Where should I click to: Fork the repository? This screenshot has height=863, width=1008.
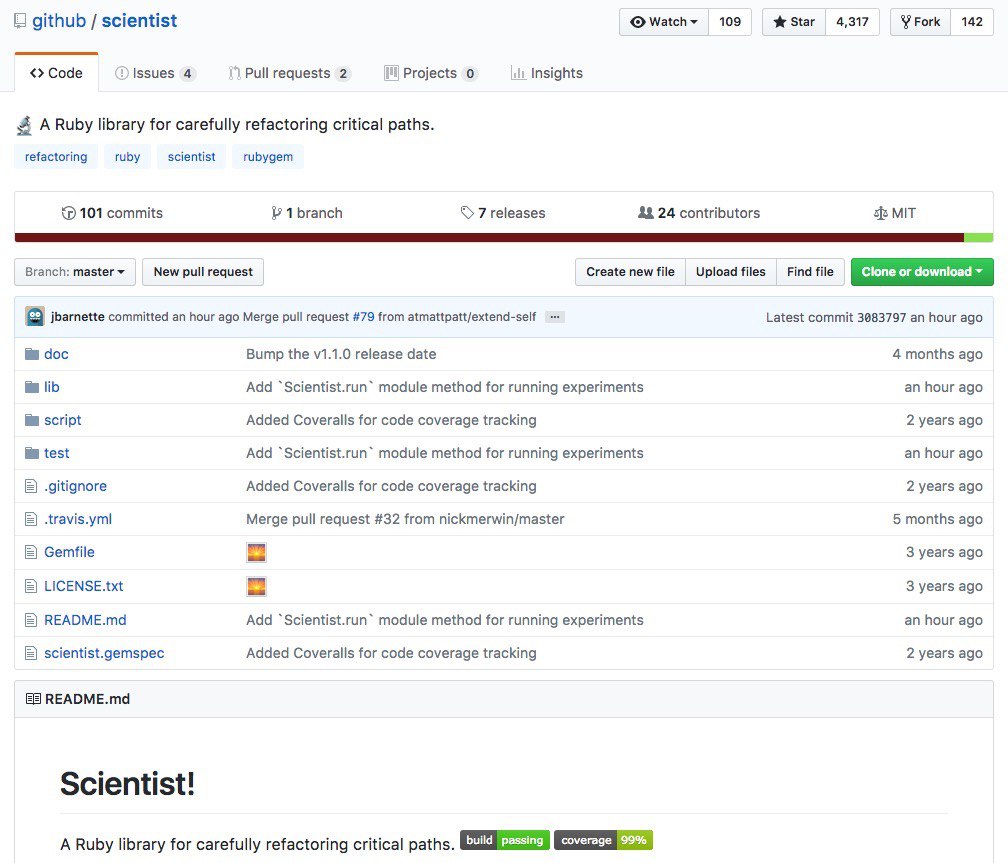pos(921,22)
